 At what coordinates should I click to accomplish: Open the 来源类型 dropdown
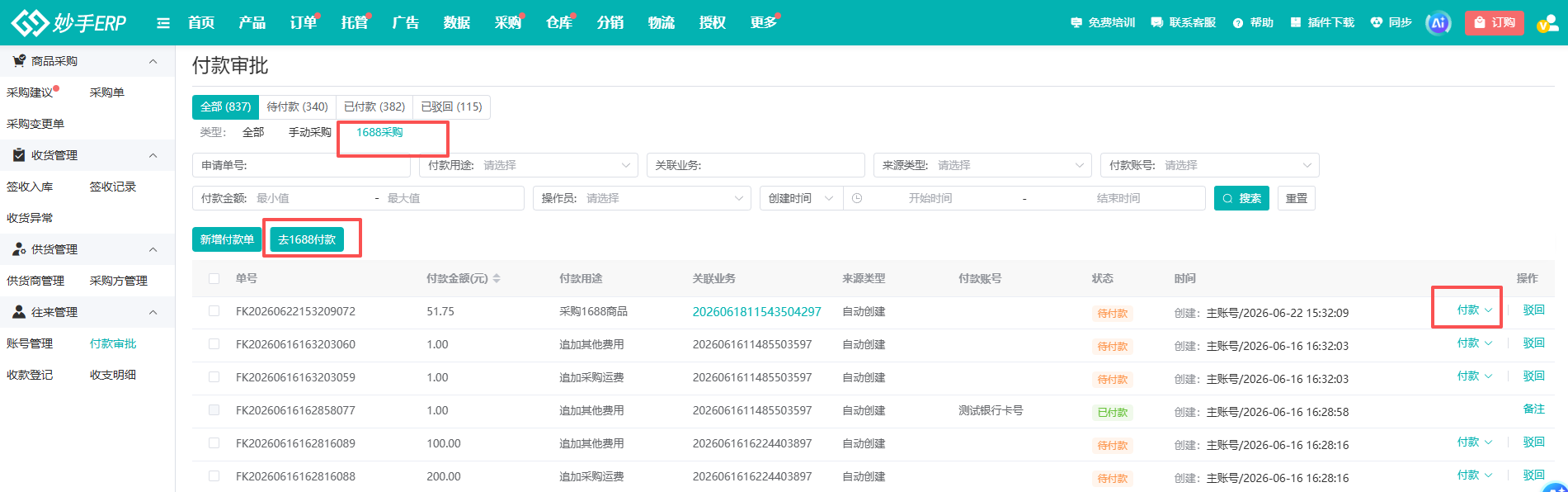(982, 165)
